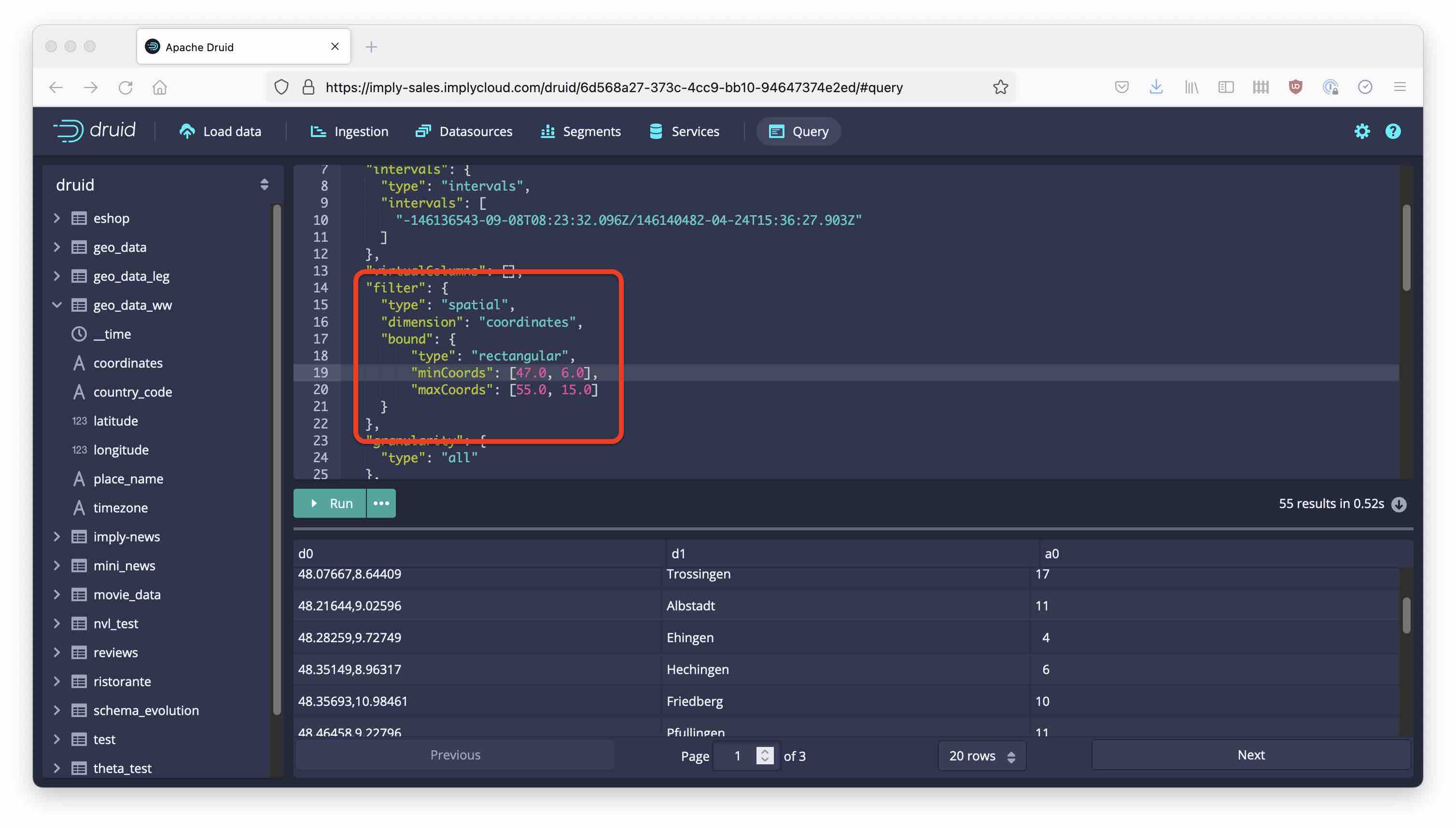Image resolution: width=1456 pixels, height=828 pixels.
Task: Click the help question mark icon
Action: 1392,131
